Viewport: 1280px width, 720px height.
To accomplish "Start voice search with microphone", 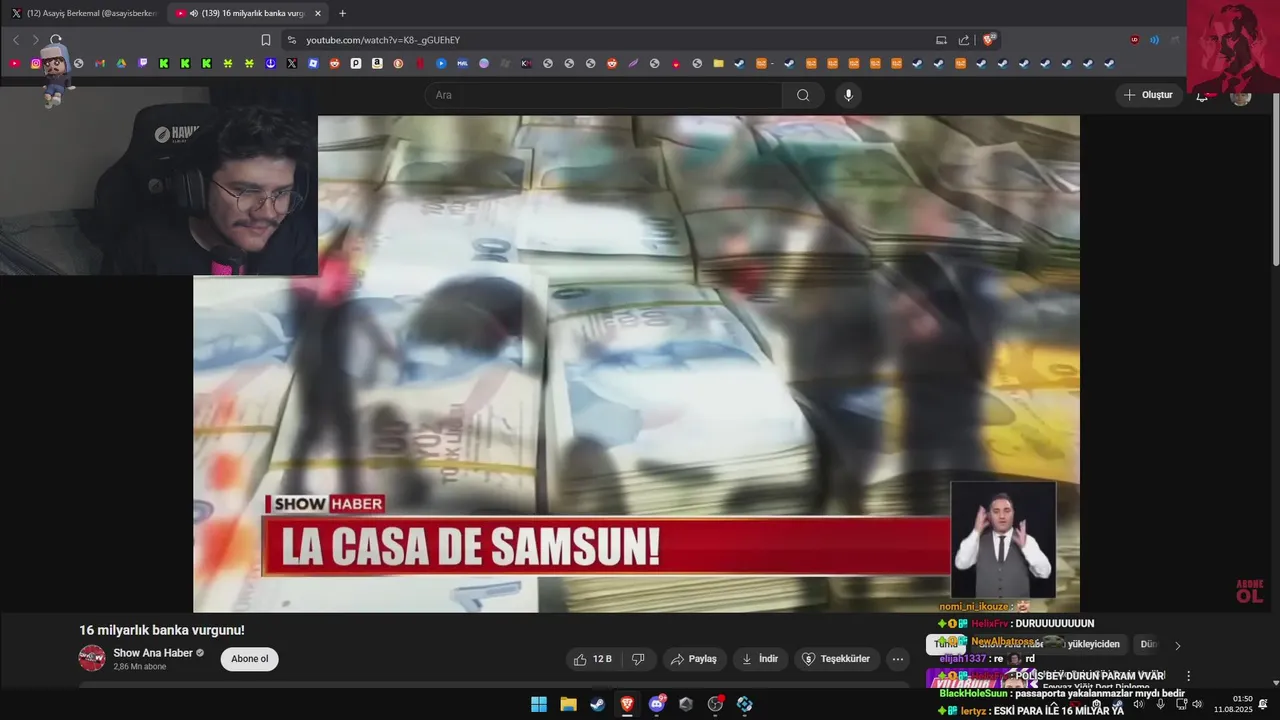I will pyautogui.click(x=848, y=95).
